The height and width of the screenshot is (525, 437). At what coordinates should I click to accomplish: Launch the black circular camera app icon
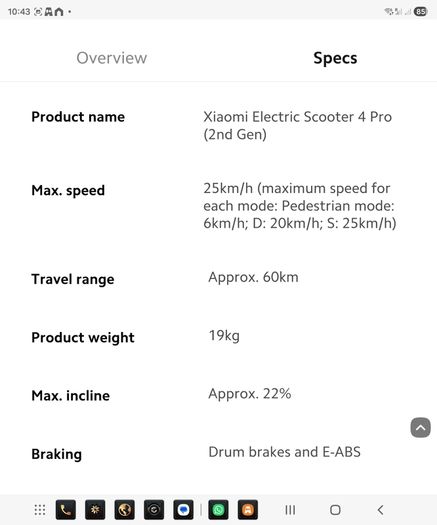point(154,510)
